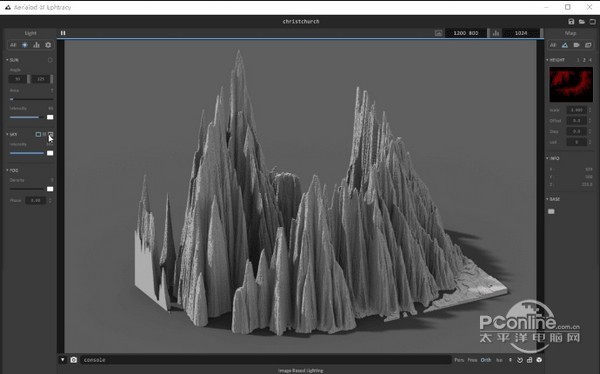
Task: Switch to the All tab in Light panel
Action: [x=13, y=45]
